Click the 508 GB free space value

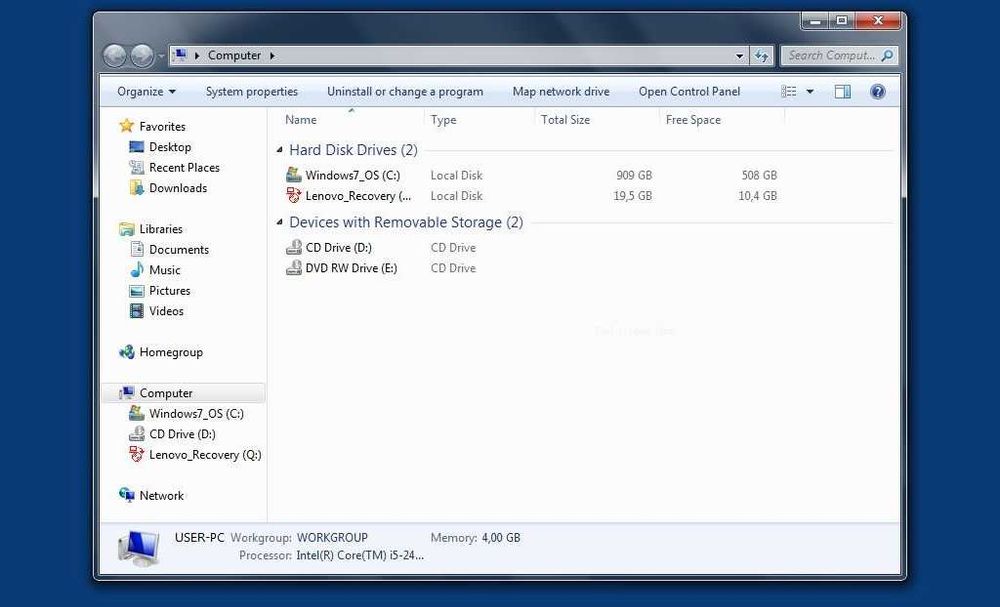click(x=759, y=175)
